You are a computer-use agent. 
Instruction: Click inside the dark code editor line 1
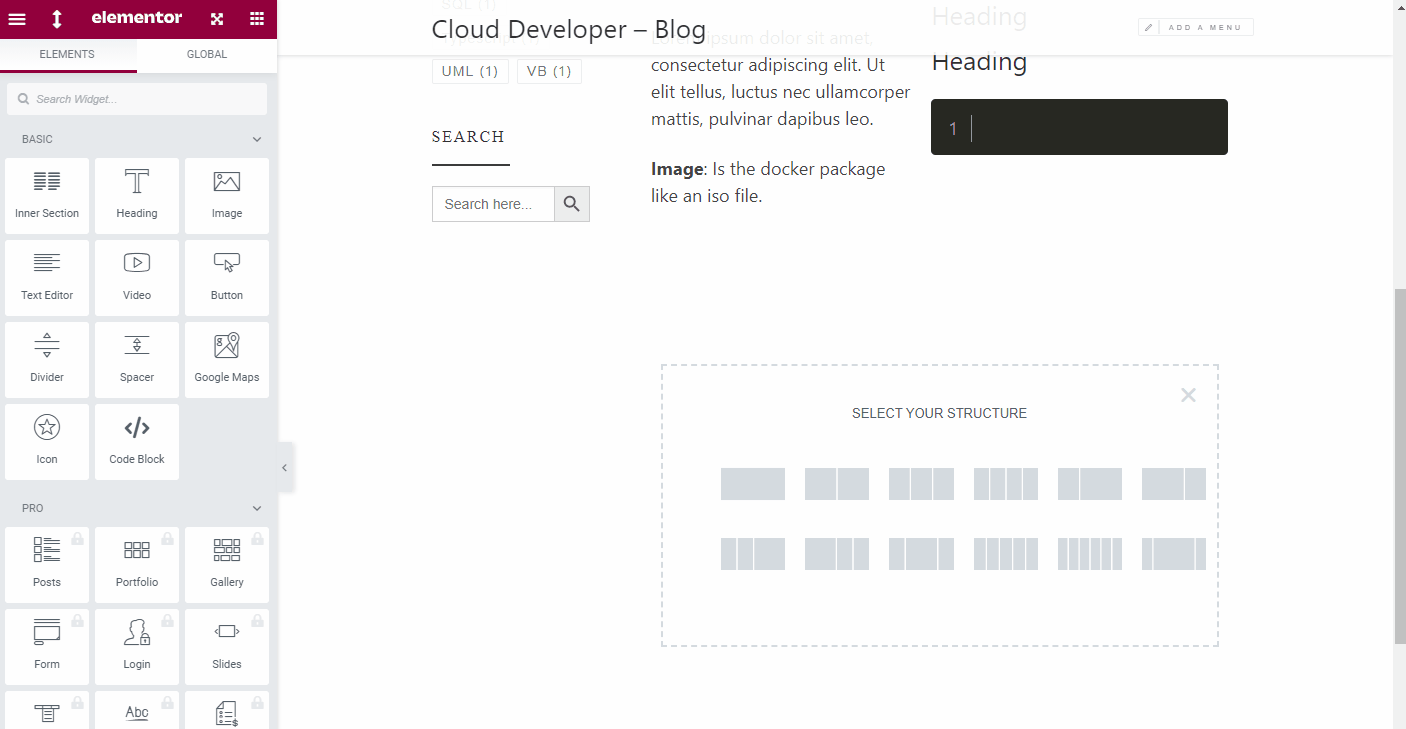(1079, 127)
